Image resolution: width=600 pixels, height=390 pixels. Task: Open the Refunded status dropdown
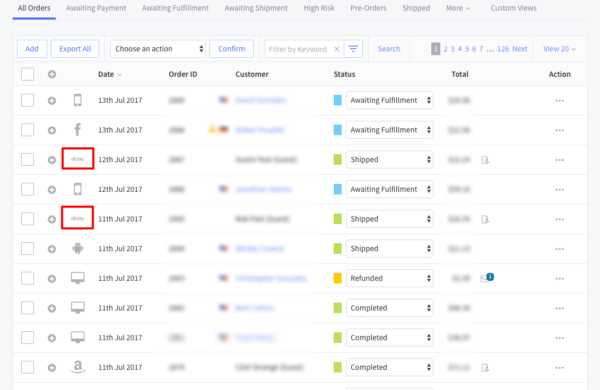[x=390, y=278]
